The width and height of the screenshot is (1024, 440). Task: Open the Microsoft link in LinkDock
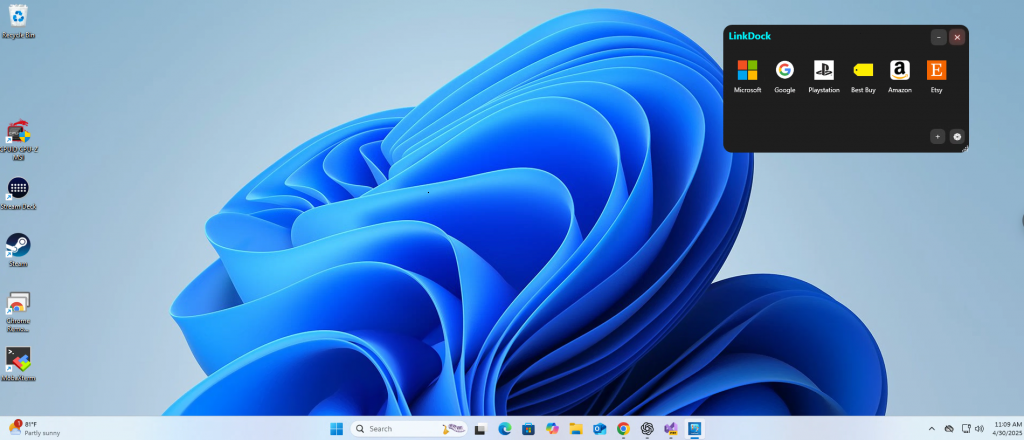tap(747, 70)
